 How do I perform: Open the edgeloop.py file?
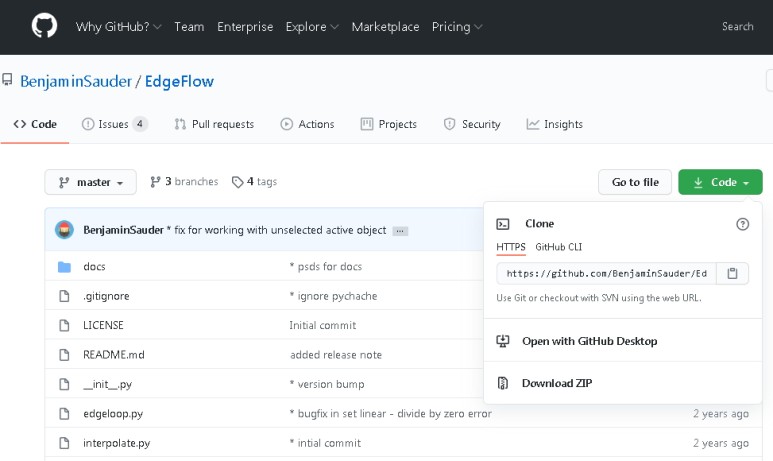pyautogui.click(x=113, y=414)
